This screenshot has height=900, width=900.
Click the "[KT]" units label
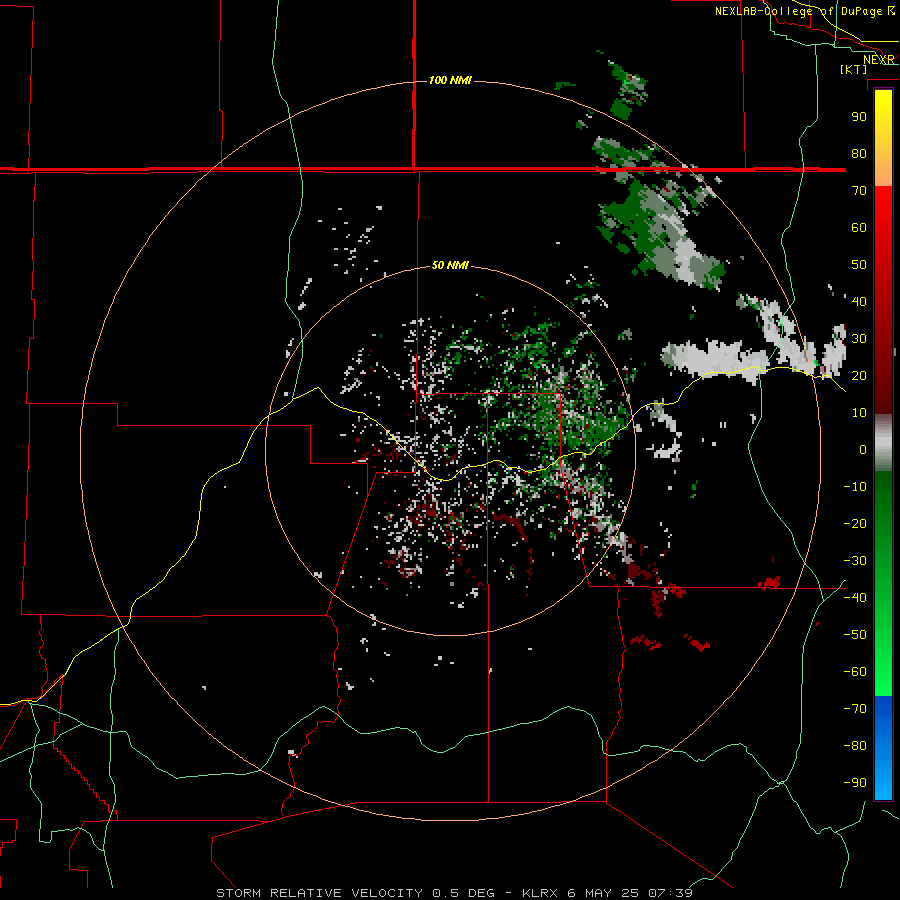pos(854,69)
